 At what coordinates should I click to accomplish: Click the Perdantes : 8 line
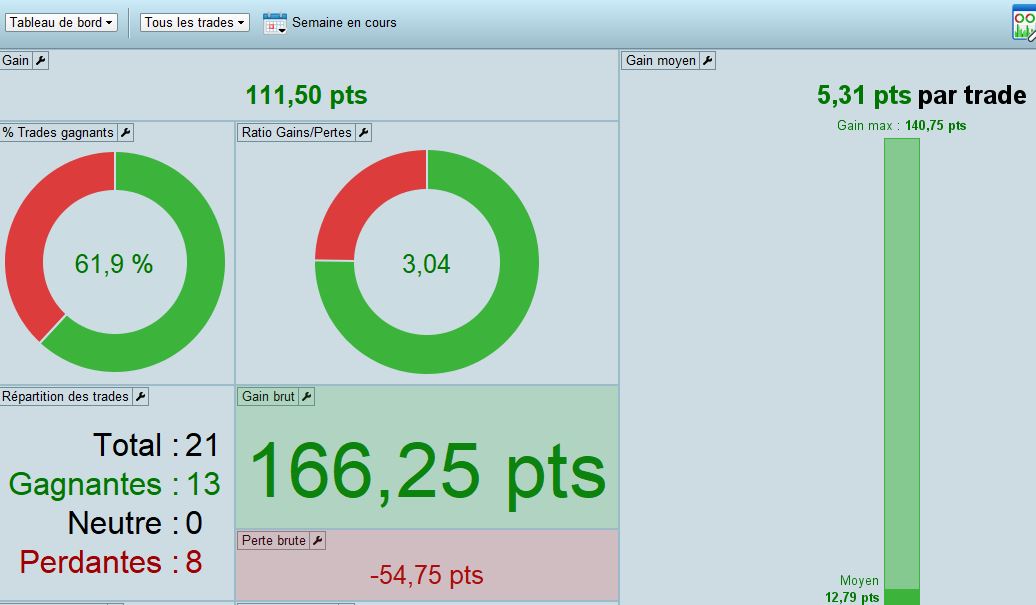pyautogui.click(x=111, y=562)
